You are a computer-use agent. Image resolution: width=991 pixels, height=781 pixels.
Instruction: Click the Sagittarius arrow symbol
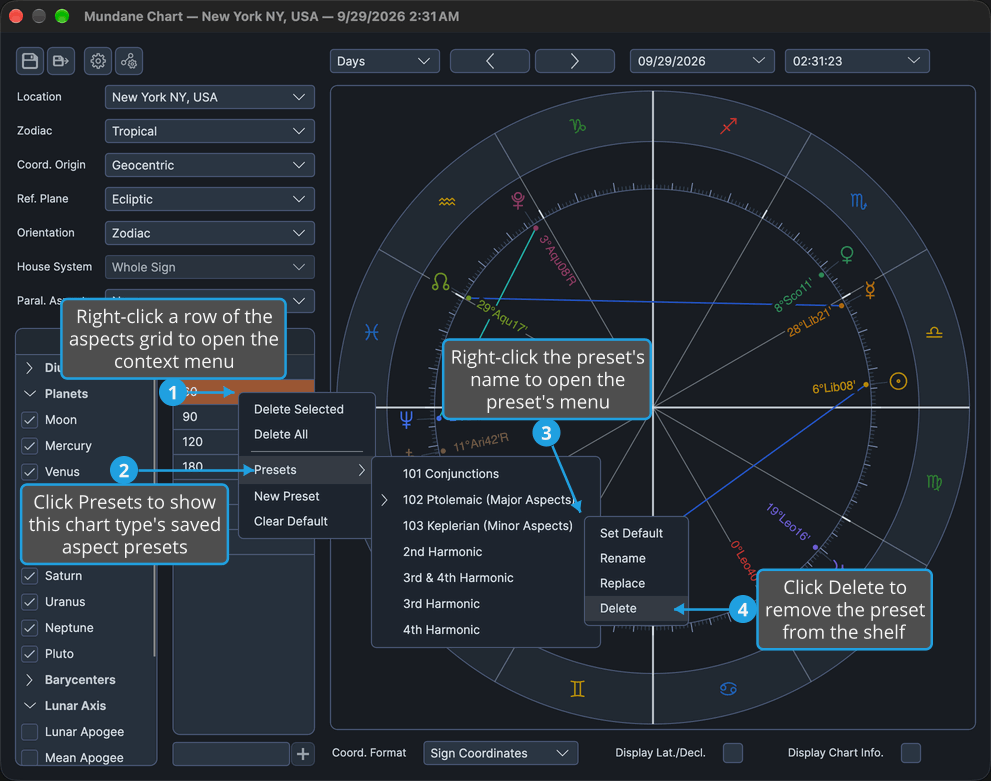[729, 126]
